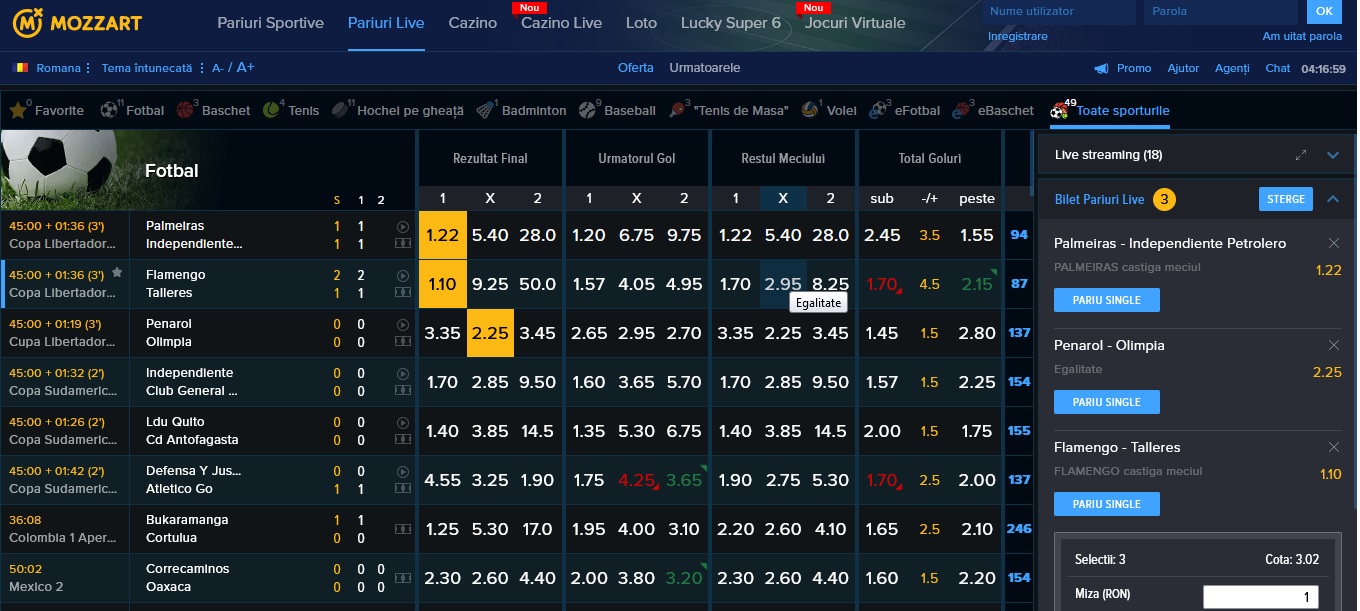Viewport: 1360px width, 611px height.
Task: Remove Palmeiras selection from bet slip
Action: (1333, 243)
